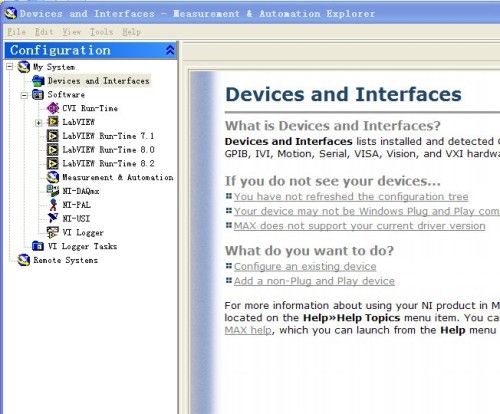Viewport: 500px width, 414px height.
Task: Click the LabVIEW Run-Time 7.1 icon
Action: 53,136
